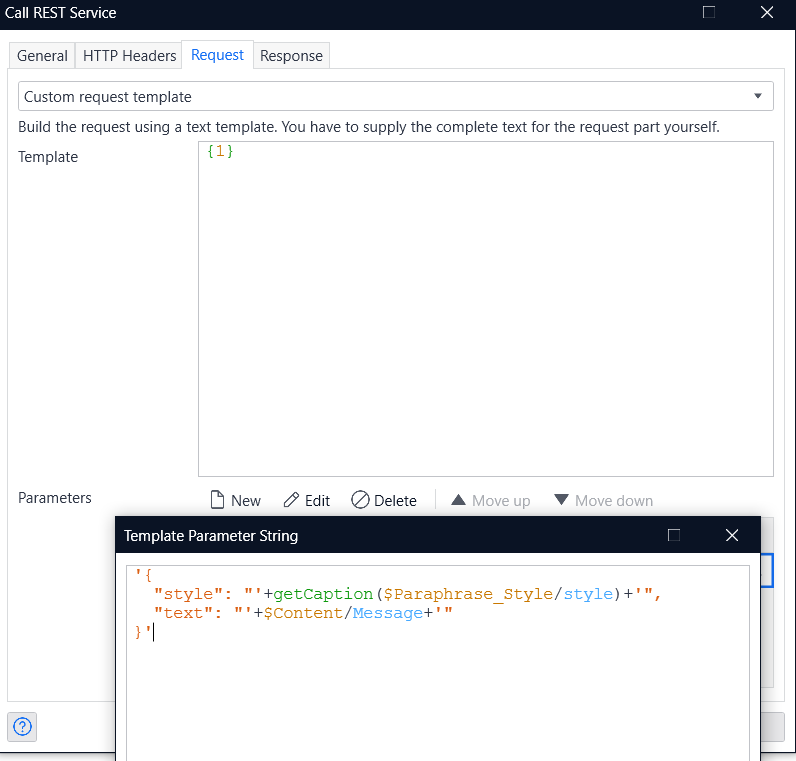Click the "style" key in the expression
The height and width of the screenshot is (761, 796).
pos(188,594)
